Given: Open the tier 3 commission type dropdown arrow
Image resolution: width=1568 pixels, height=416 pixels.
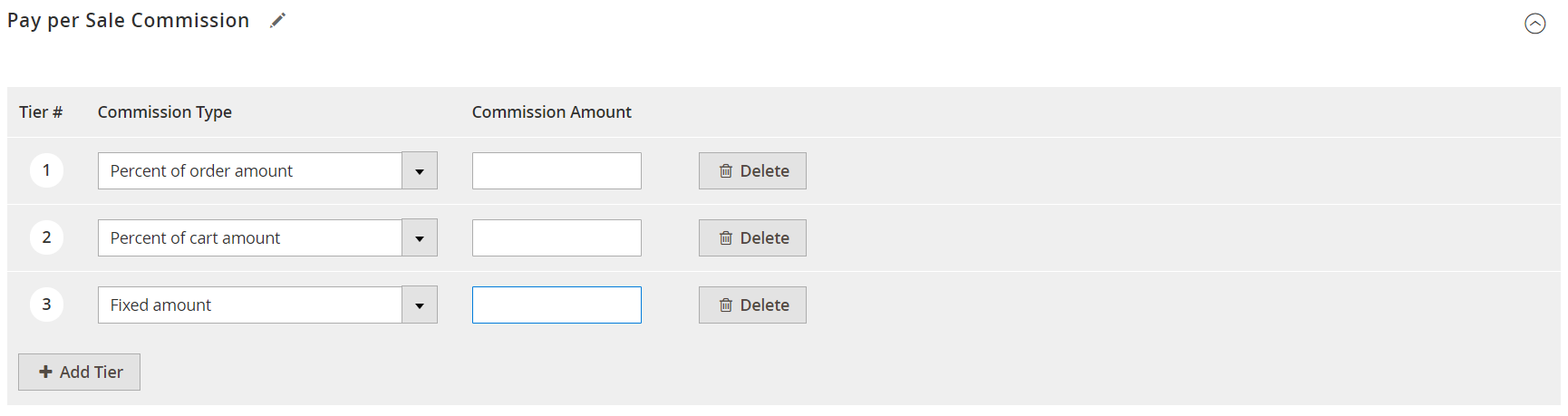Looking at the screenshot, I should [x=420, y=305].
